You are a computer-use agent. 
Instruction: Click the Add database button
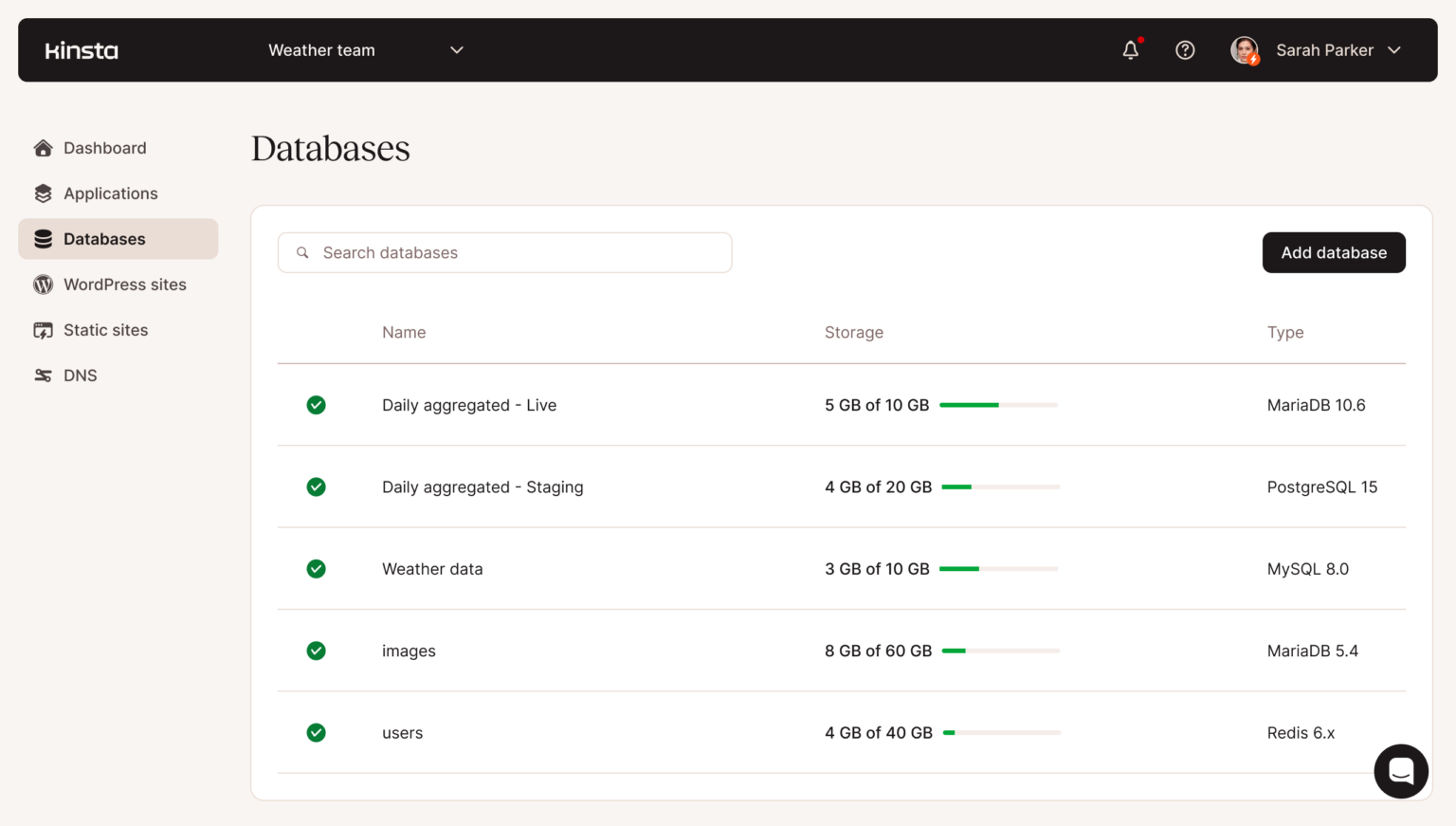click(x=1334, y=252)
